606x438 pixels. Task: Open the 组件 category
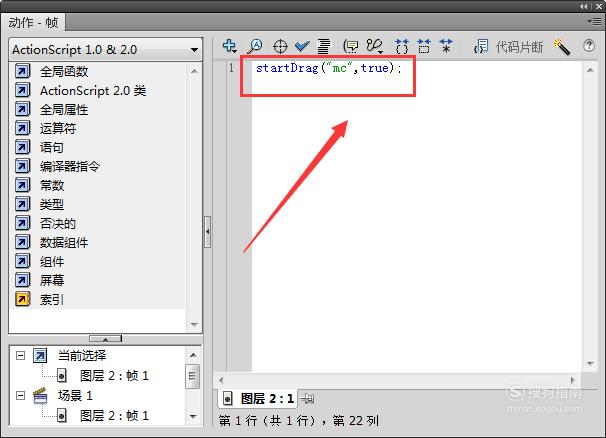pos(52,262)
